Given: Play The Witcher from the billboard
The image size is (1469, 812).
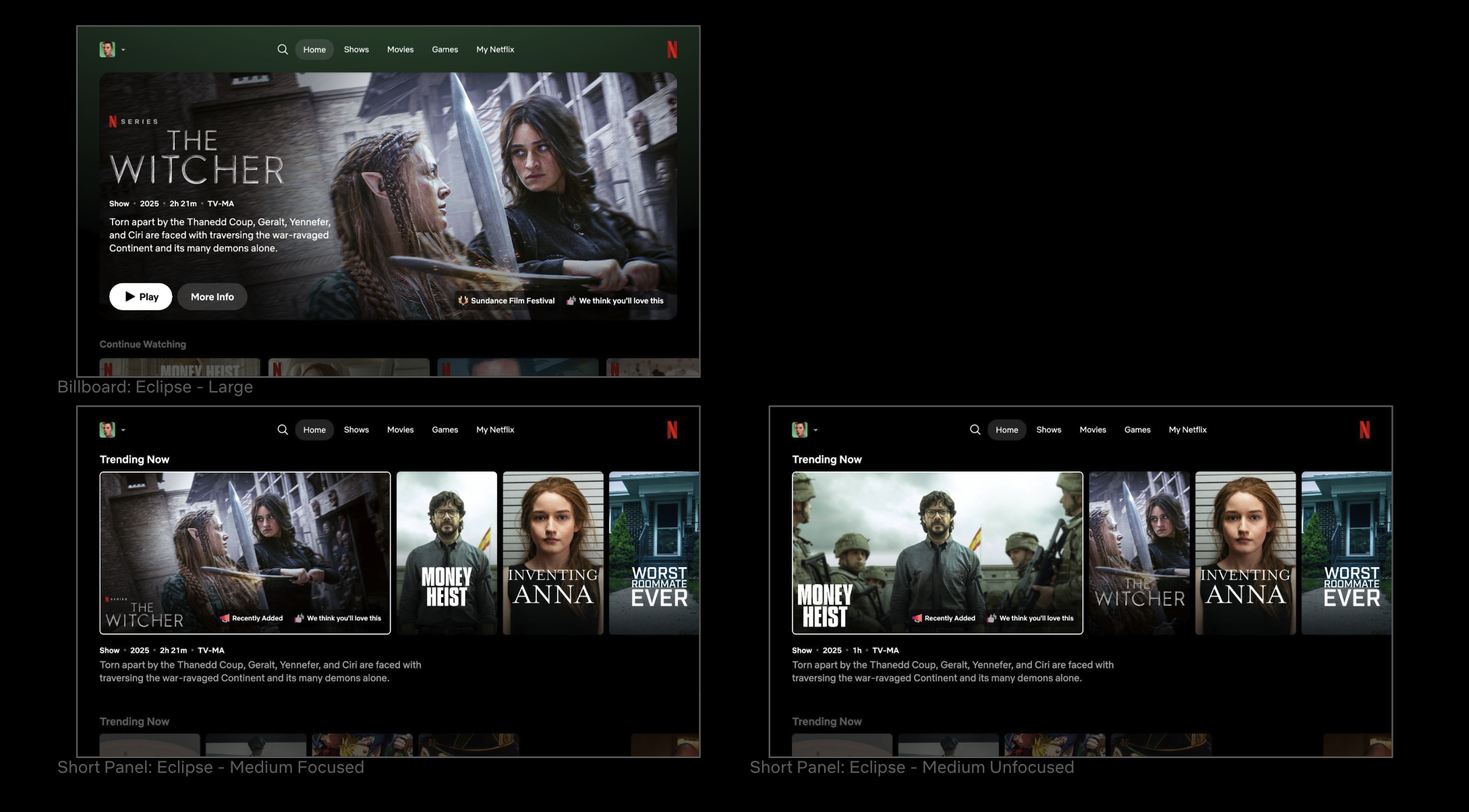Looking at the screenshot, I should click(140, 297).
